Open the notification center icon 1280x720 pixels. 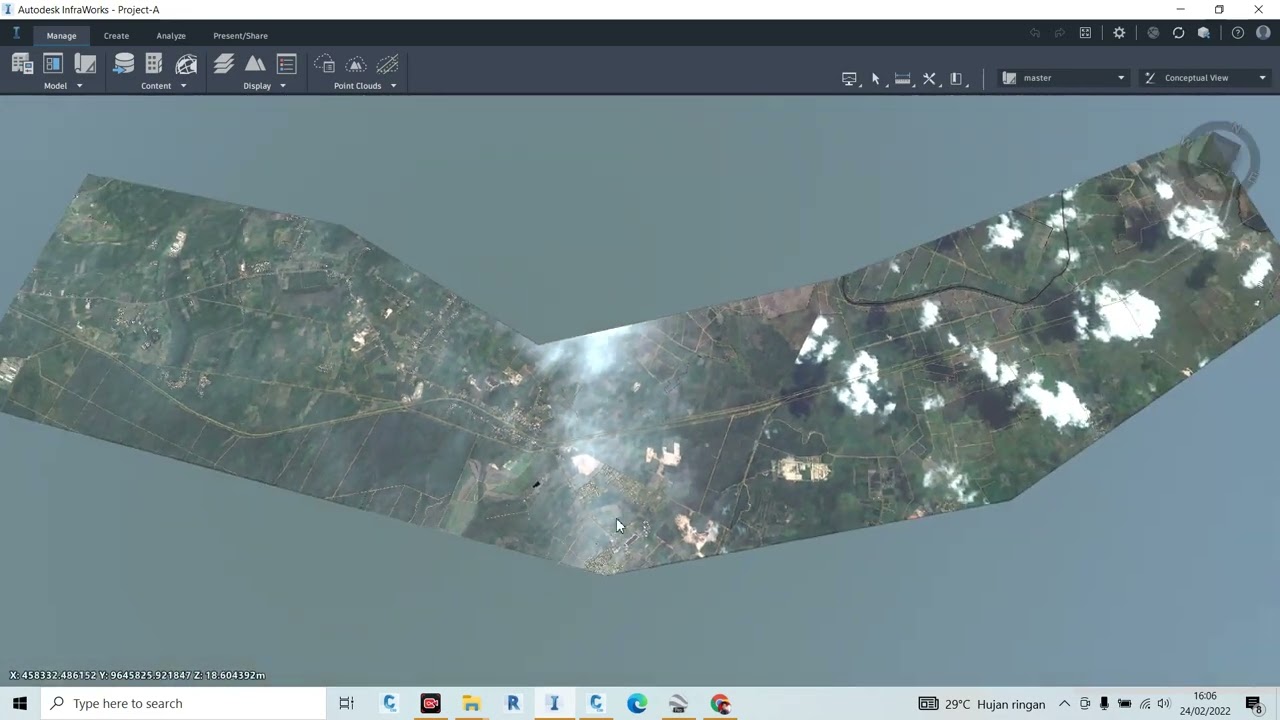1254,703
